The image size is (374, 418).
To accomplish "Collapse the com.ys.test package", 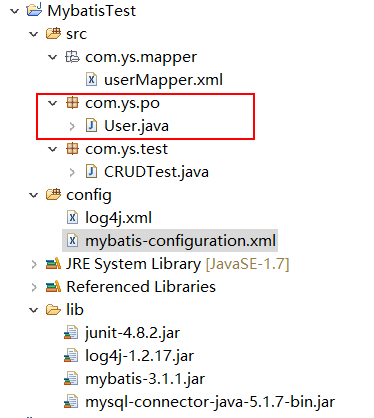I will tap(53, 149).
